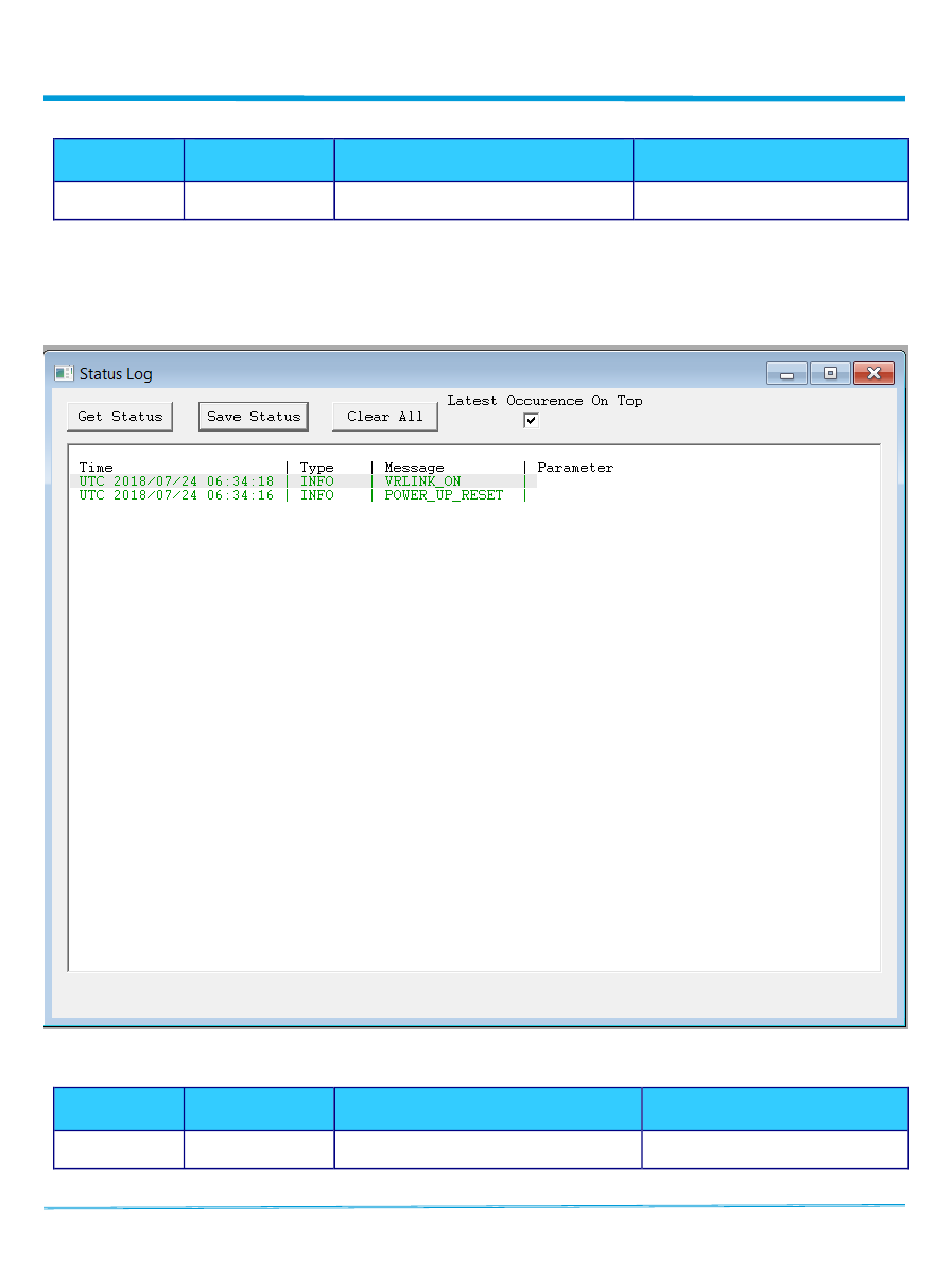Select the POWER_UP_RESET message entry
Viewport: 950px width, 1284px height.
click(444, 495)
